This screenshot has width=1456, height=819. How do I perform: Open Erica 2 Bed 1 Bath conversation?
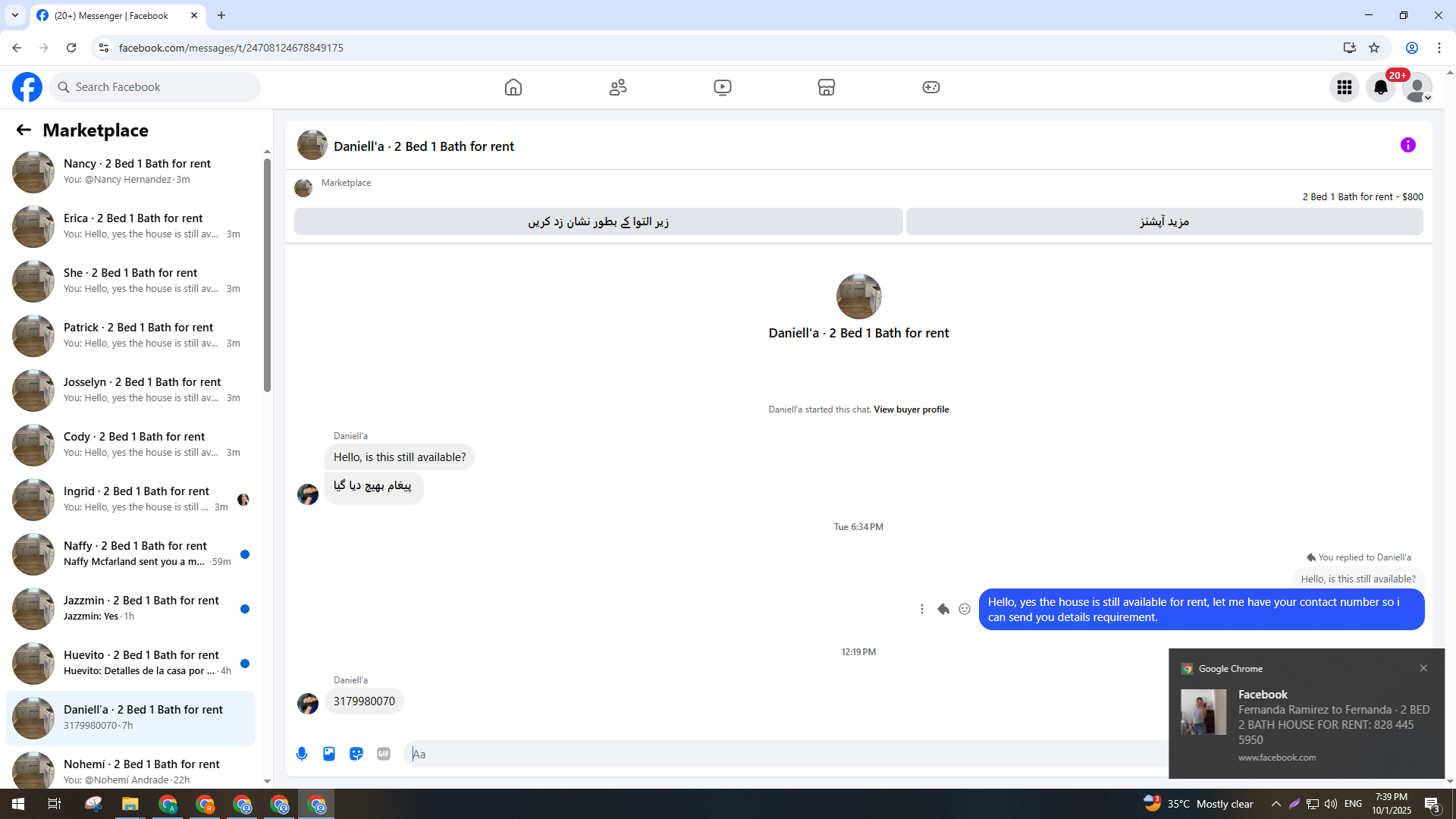[131, 226]
